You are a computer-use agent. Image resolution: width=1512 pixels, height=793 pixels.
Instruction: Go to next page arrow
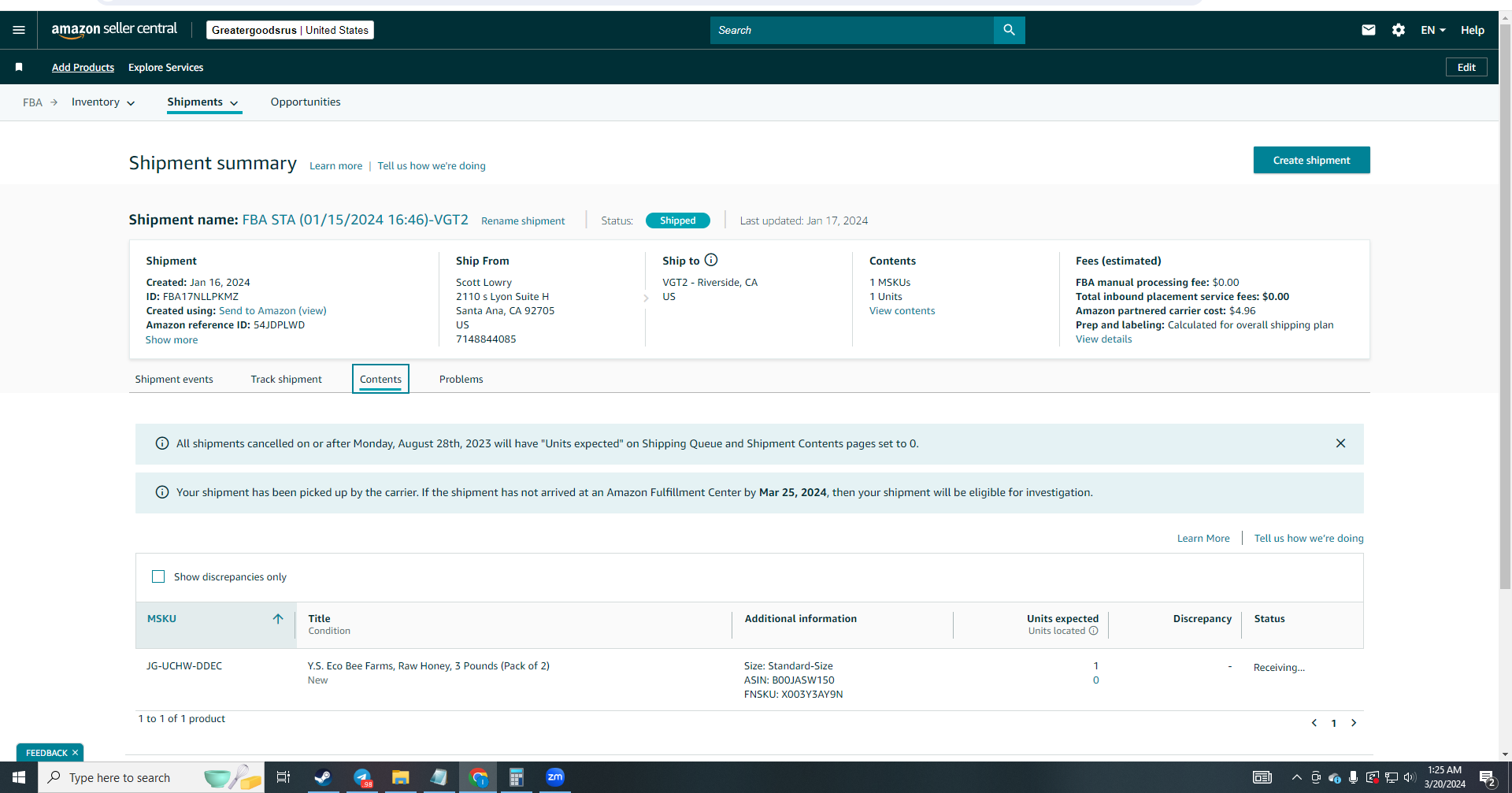pyautogui.click(x=1354, y=723)
